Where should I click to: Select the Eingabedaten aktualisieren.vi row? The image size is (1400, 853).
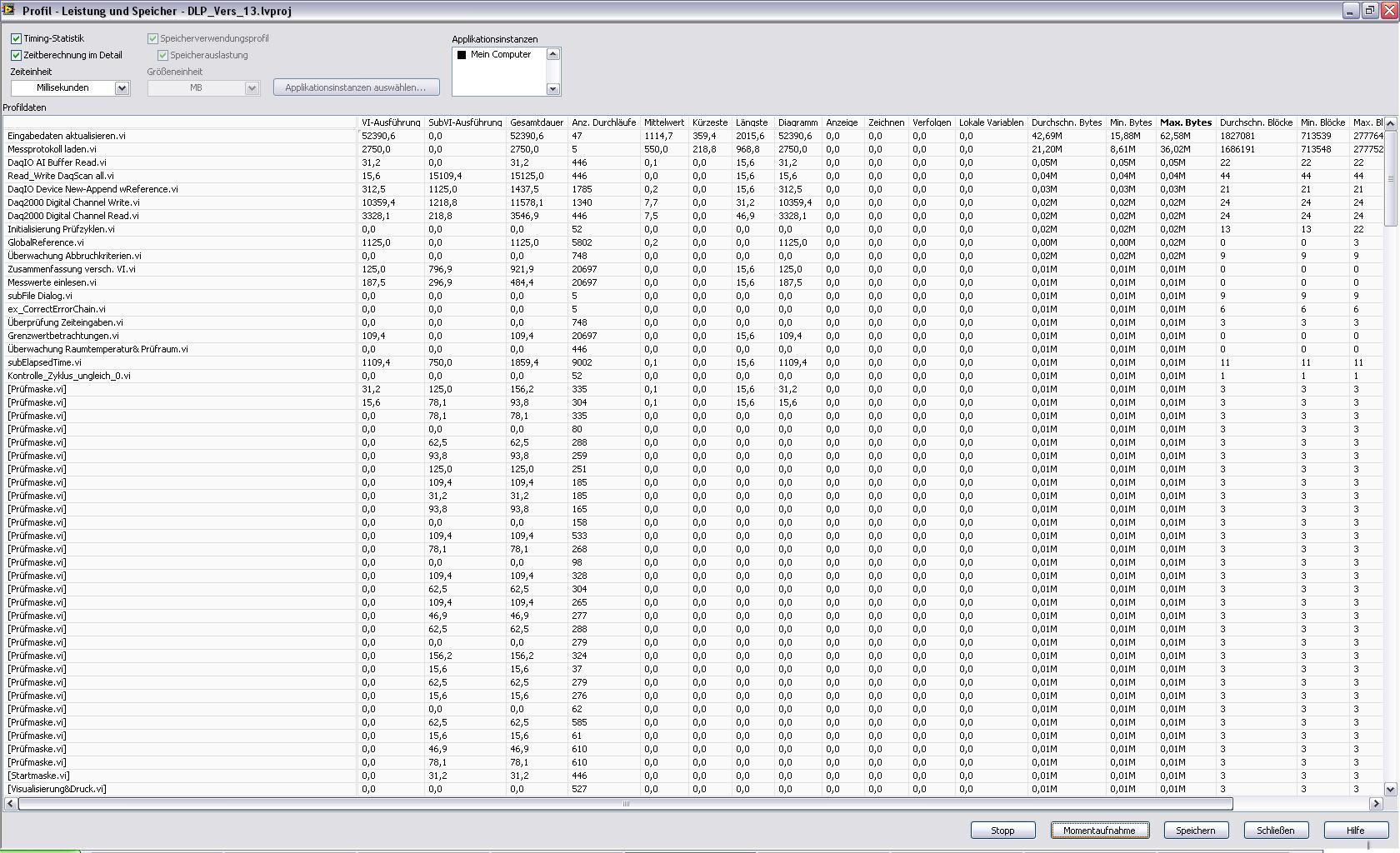(x=692, y=136)
